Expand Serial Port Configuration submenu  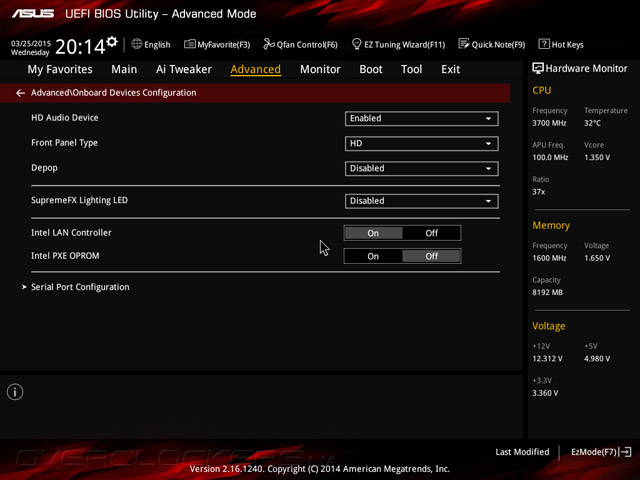[x=80, y=287]
